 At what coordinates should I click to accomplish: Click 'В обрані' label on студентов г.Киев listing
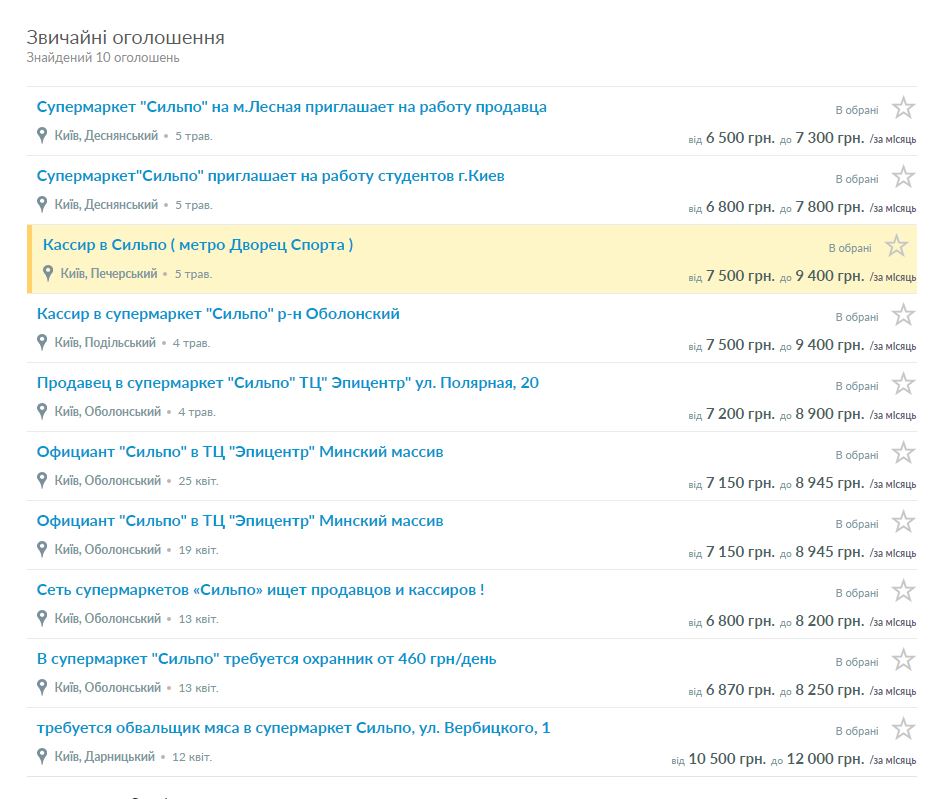tap(857, 179)
